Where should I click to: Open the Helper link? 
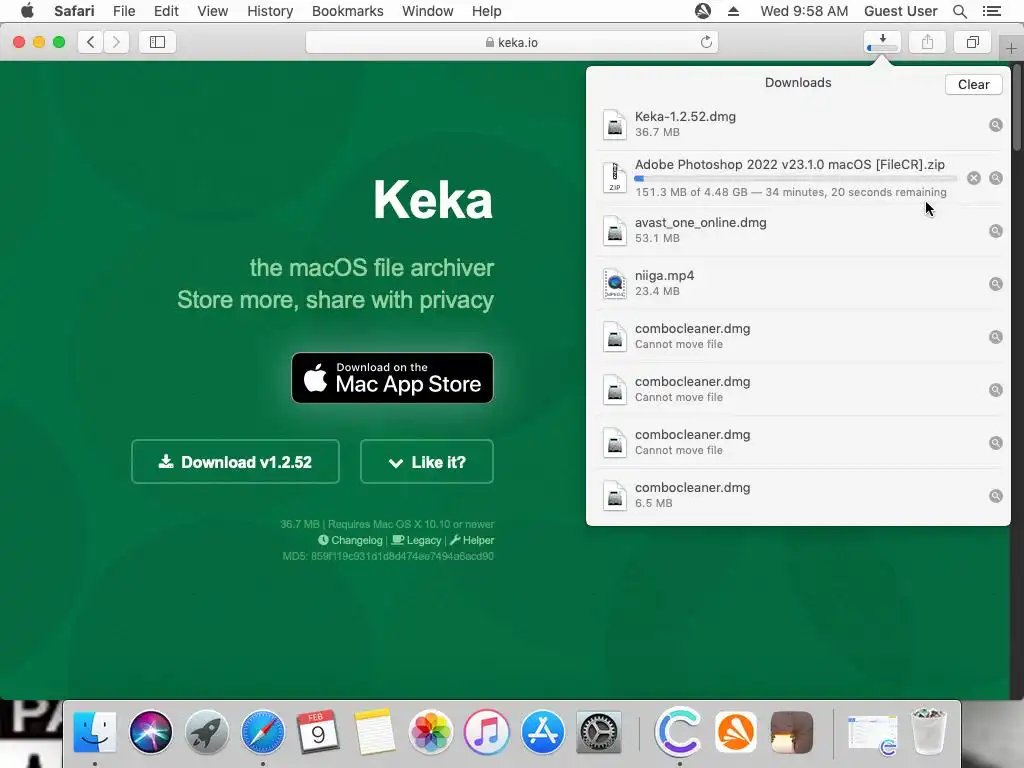coord(472,540)
